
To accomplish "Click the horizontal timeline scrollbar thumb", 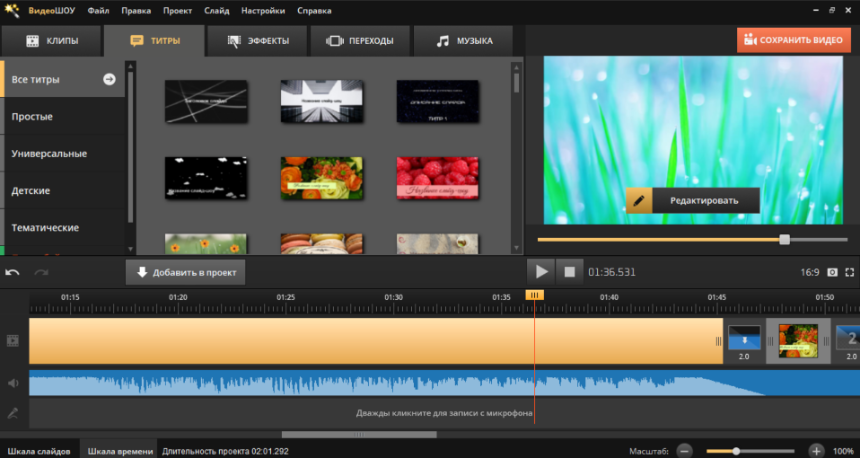I will [x=359, y=434].
